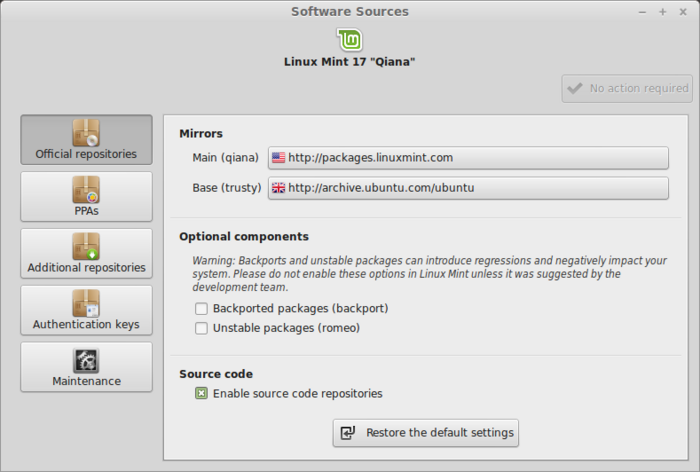Click the UK flag on Base mirror
The image size is (700, 472).
279,188
